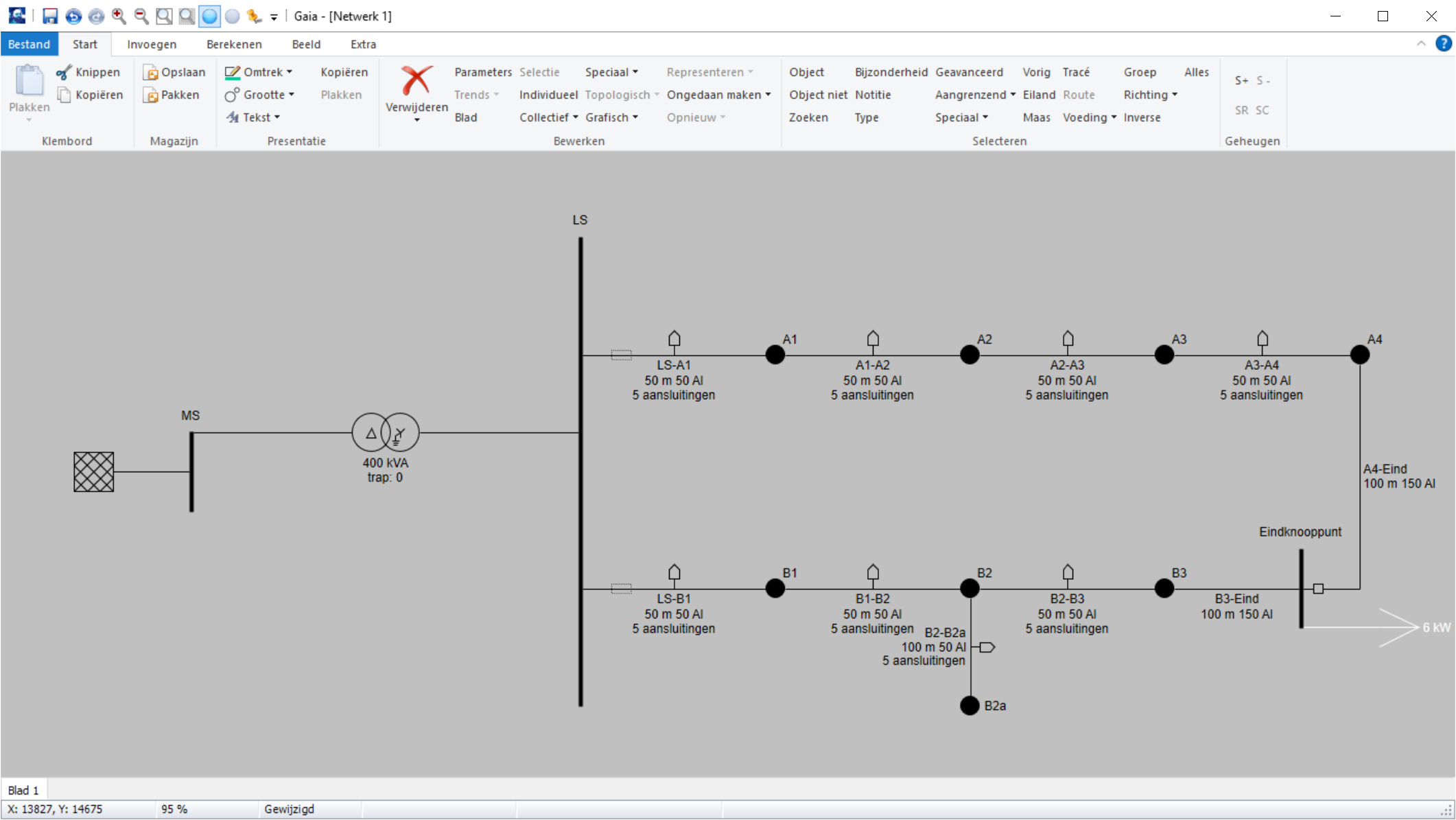The image size is (1456, 820).
Task: Select the 400 kVA transformer symbol
Action: (x=385, y=432)
